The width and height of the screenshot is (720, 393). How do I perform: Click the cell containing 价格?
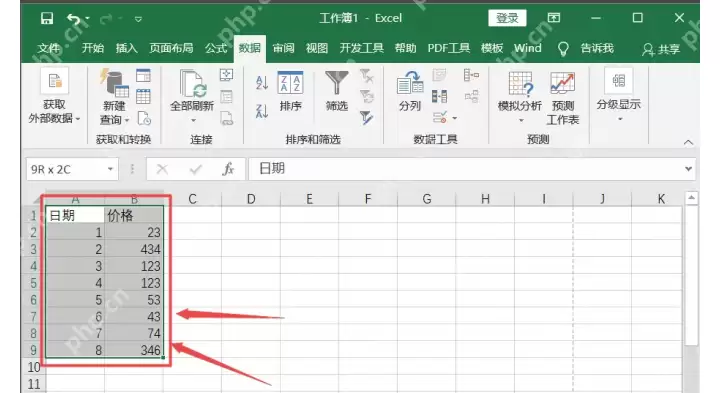(x=134, y=215)
